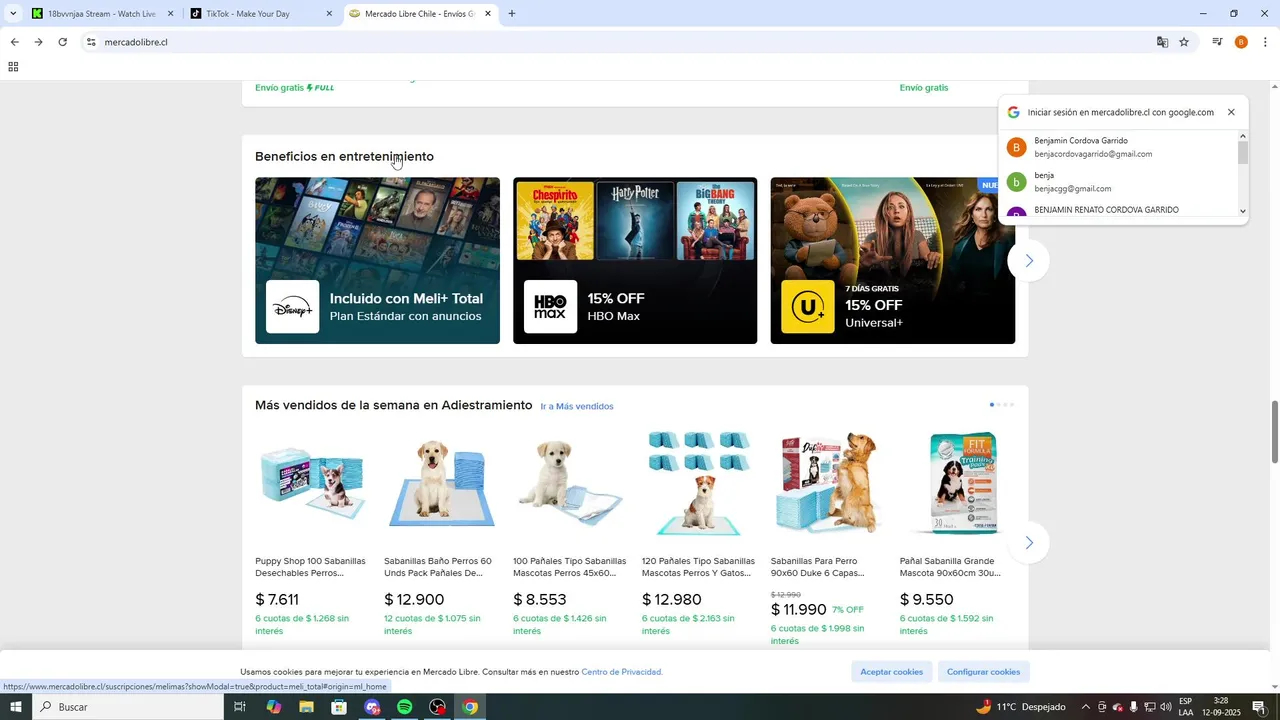Click Beneficios en entretenimiento heading

point(344,157)
